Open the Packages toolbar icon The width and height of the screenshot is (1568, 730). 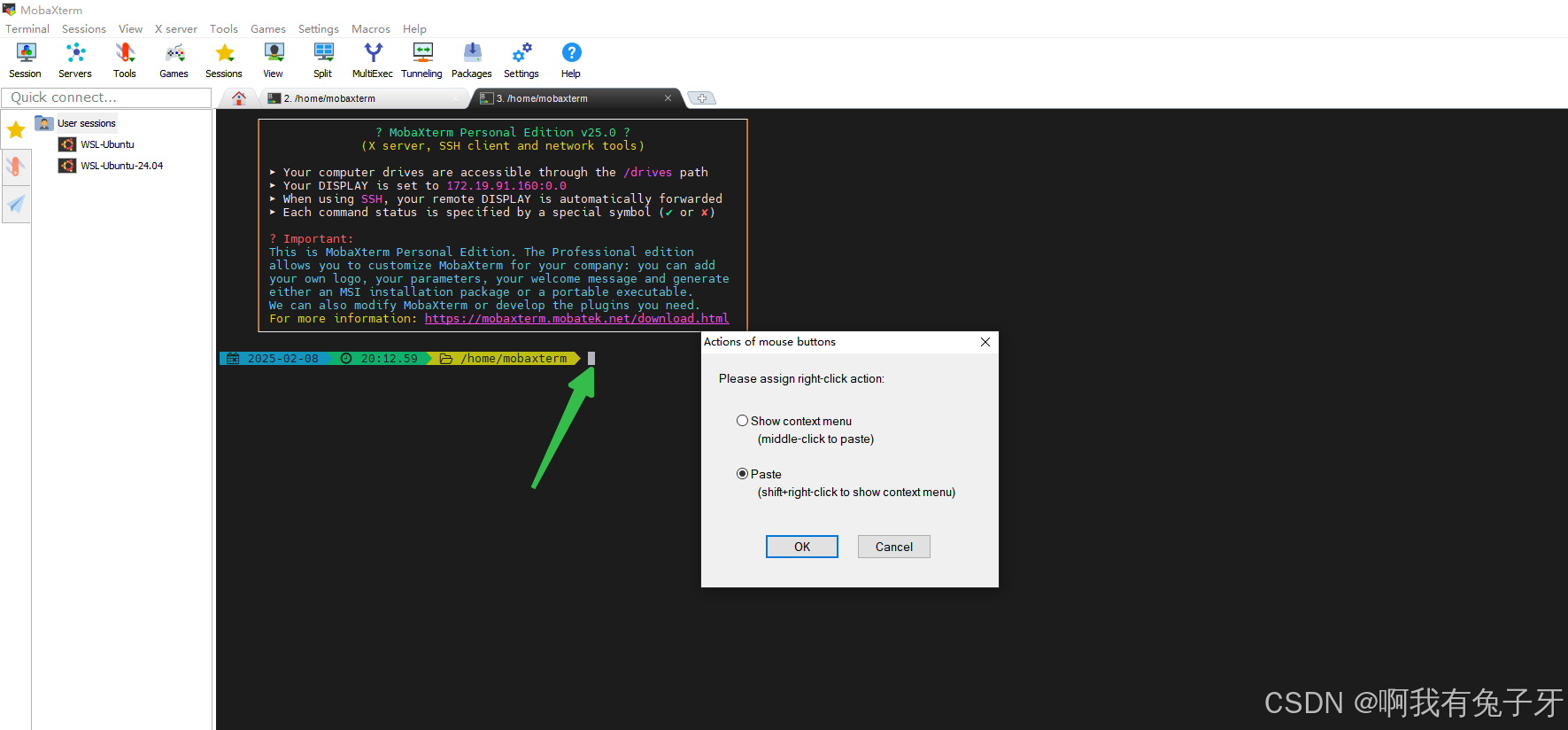click(472, 53)
